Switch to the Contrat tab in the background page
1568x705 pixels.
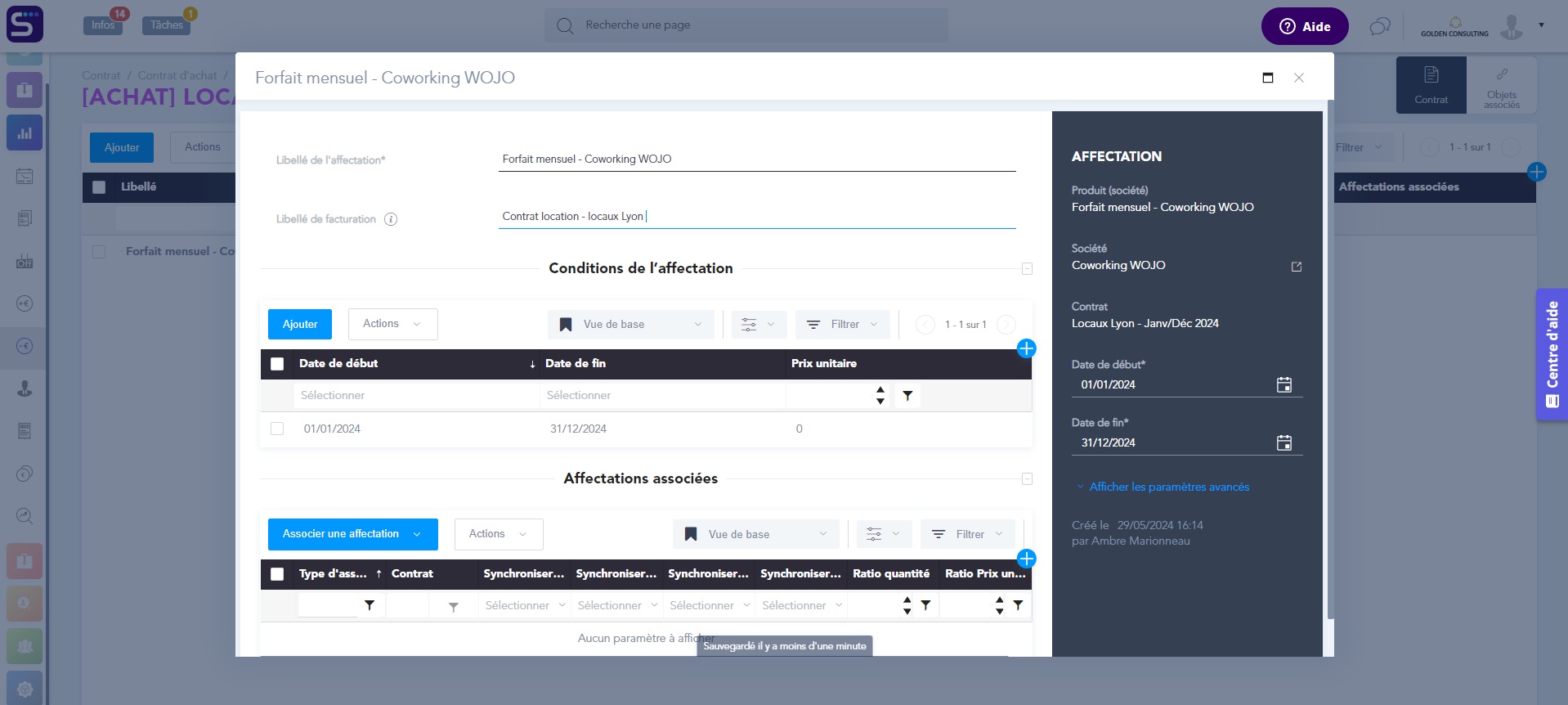pyautogui.click(x=1431, y=85)
